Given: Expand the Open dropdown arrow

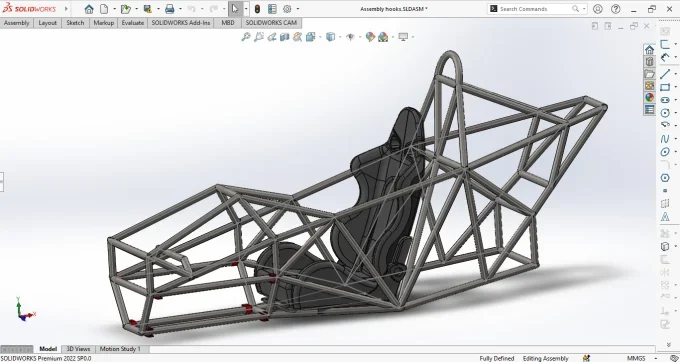Looking at the screenshot, I should point(137,9).
